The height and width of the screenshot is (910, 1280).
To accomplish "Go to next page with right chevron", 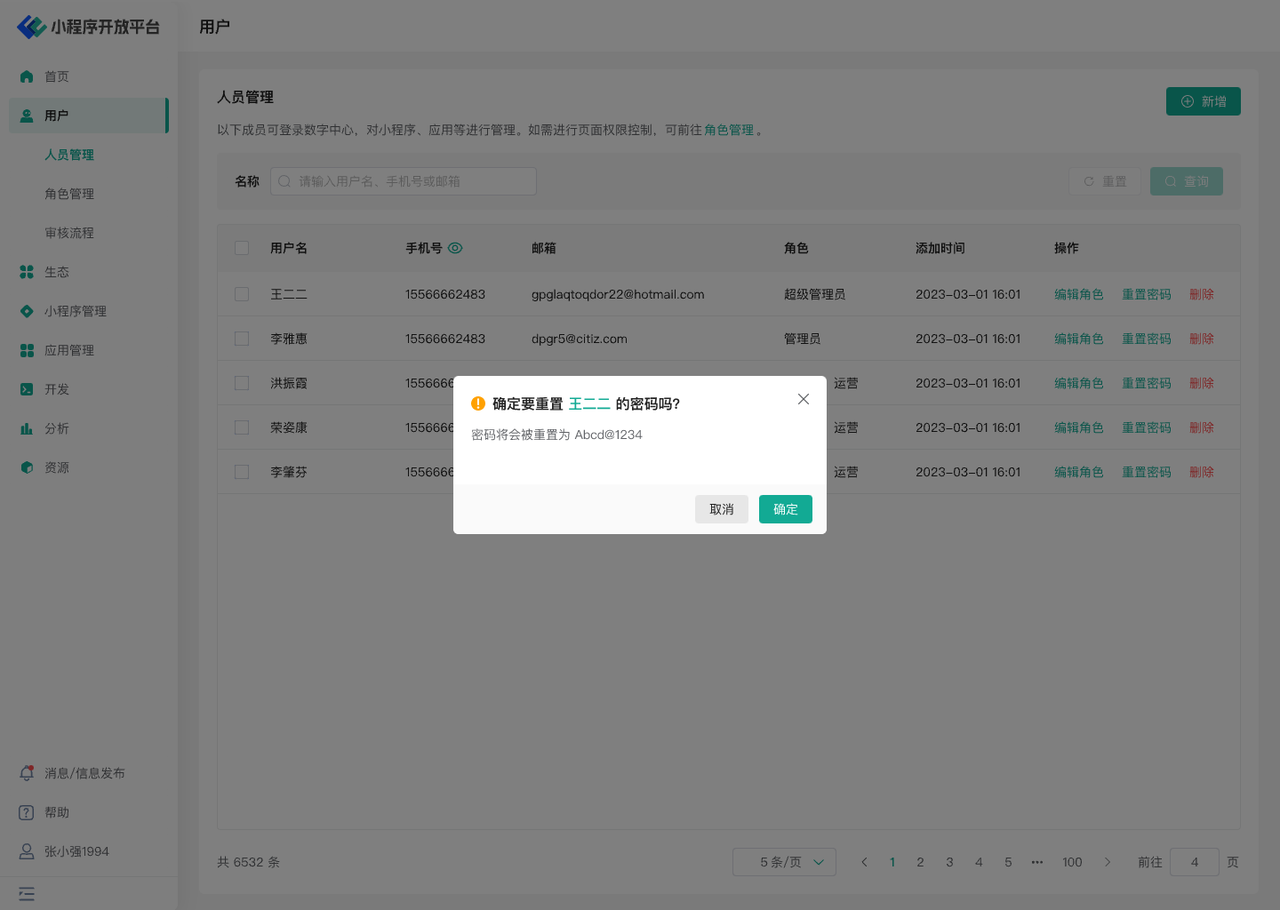I will point(1107,862).
